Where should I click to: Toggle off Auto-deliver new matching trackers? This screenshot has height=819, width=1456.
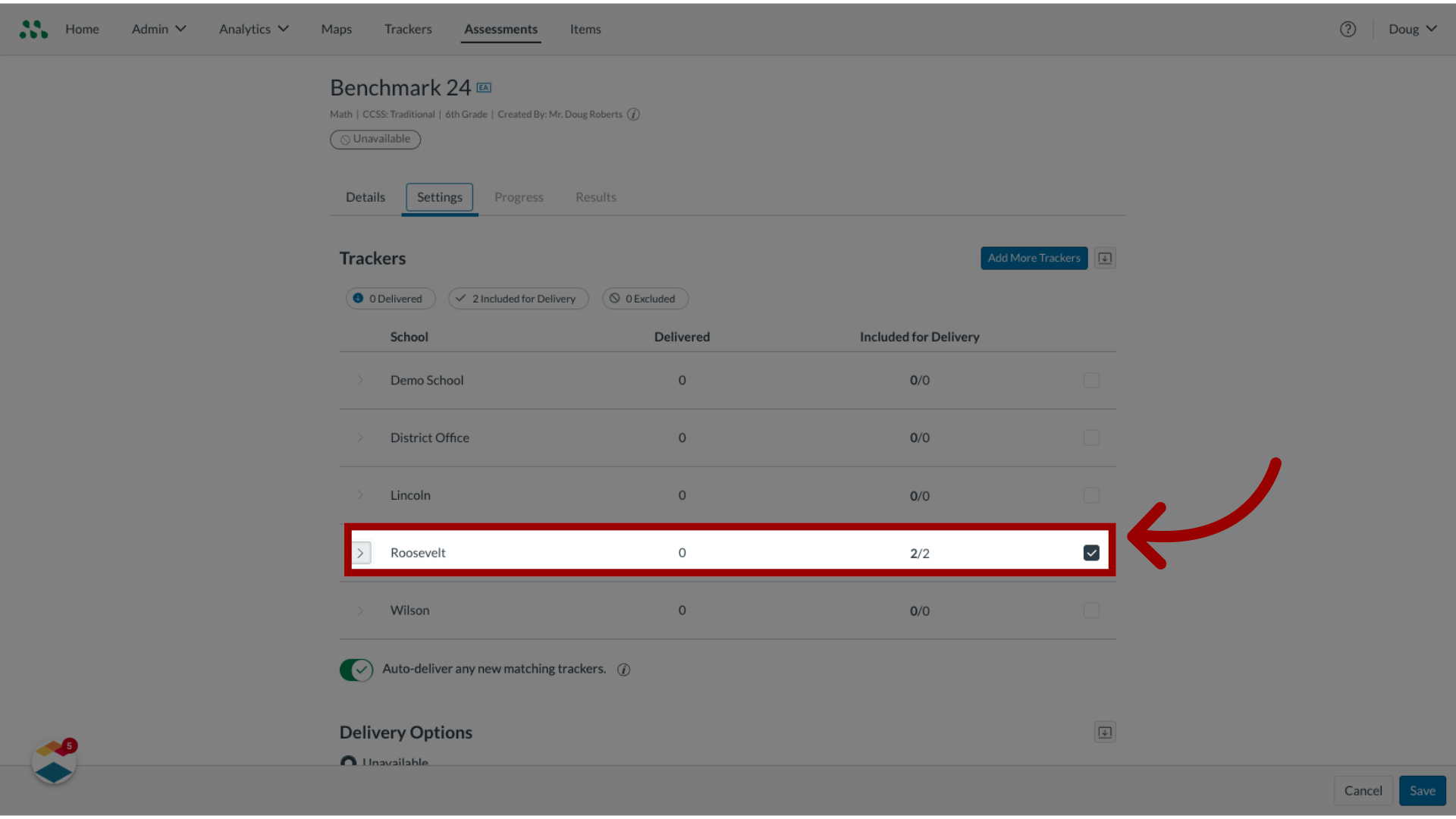(x=356, y=670)
